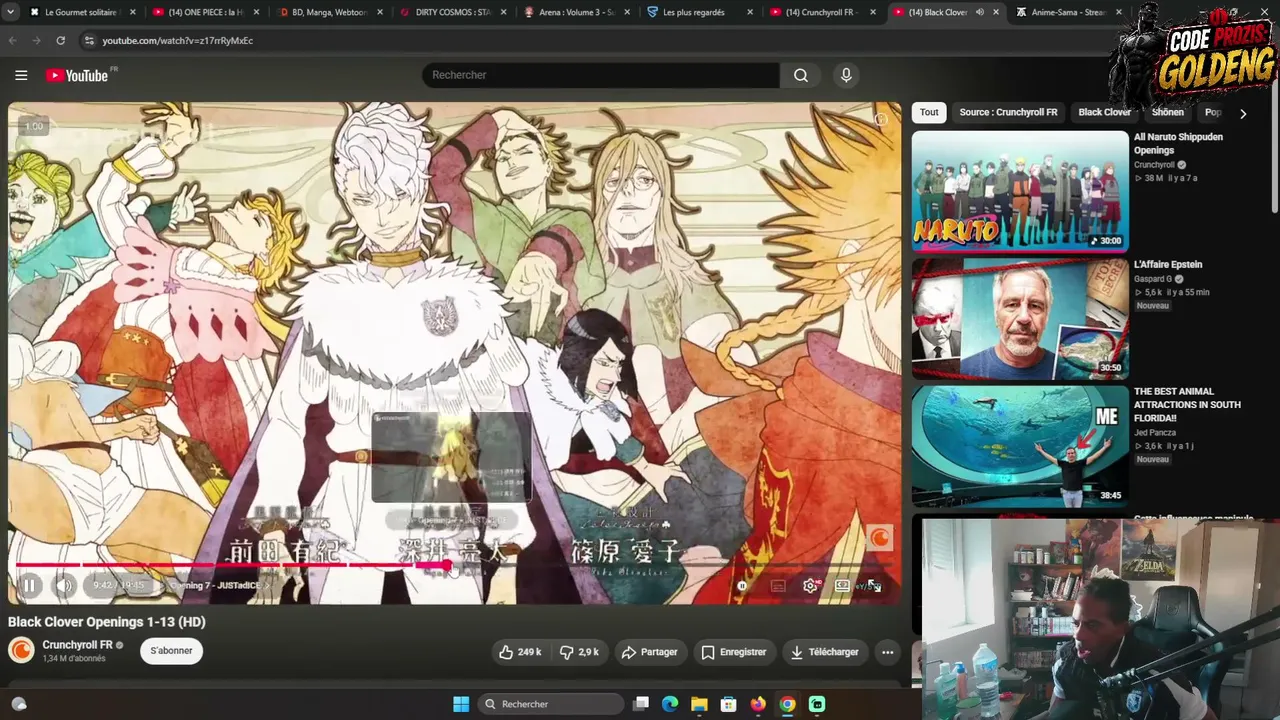Toggle the player autoplay switch
This screenshot has height=720, width=1280.
743,586
